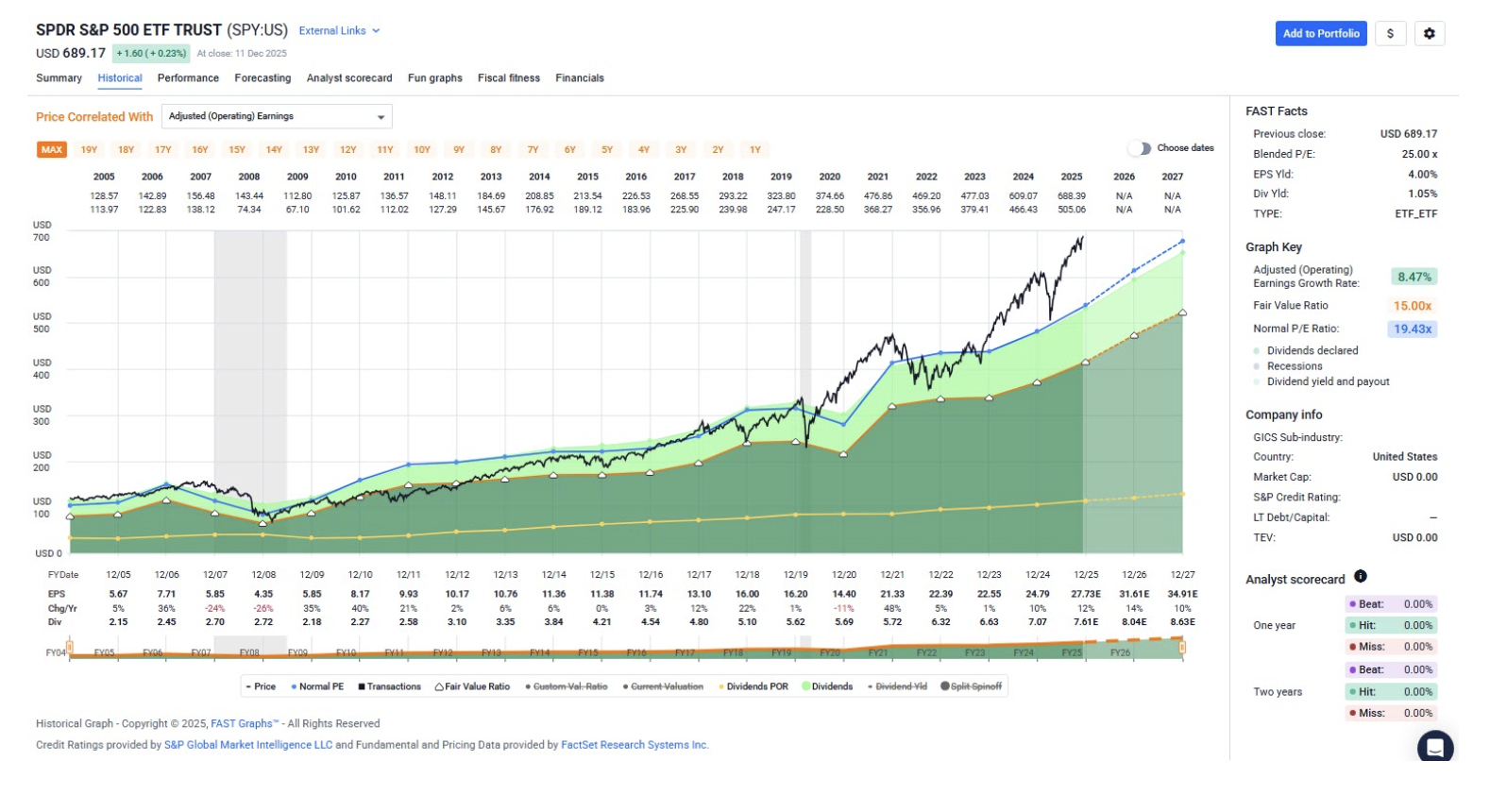Select the 12Y time range
The image size is (1490, 812).
click(348, 149)
